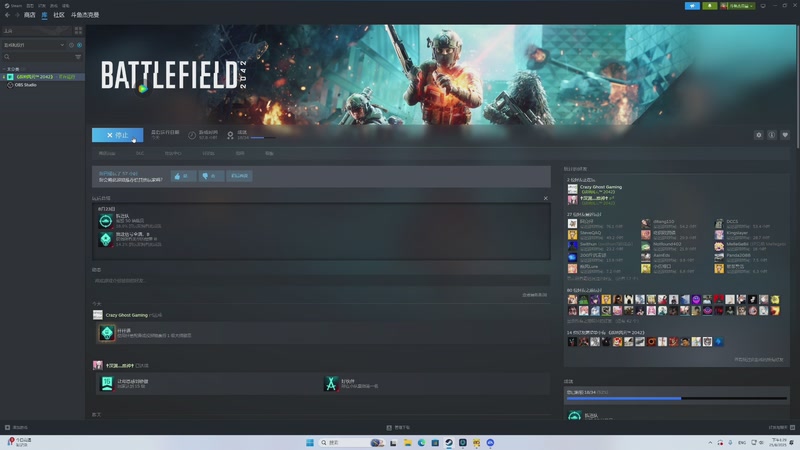Open the 库 library tab
The image size is (800, 450).
coord(44,15)
